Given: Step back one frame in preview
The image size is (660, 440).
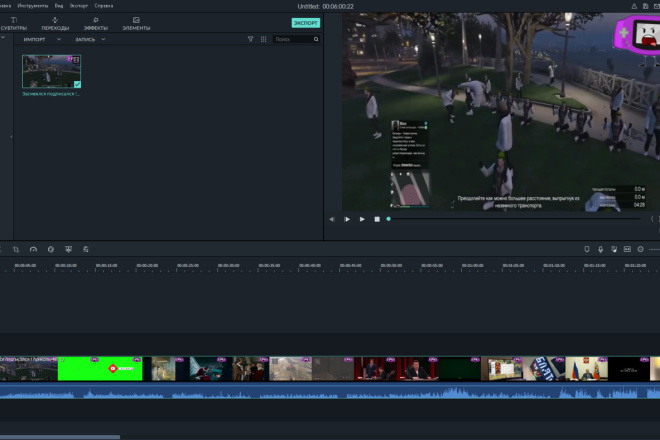Looking at the screenshot, I should click(332, 219).
